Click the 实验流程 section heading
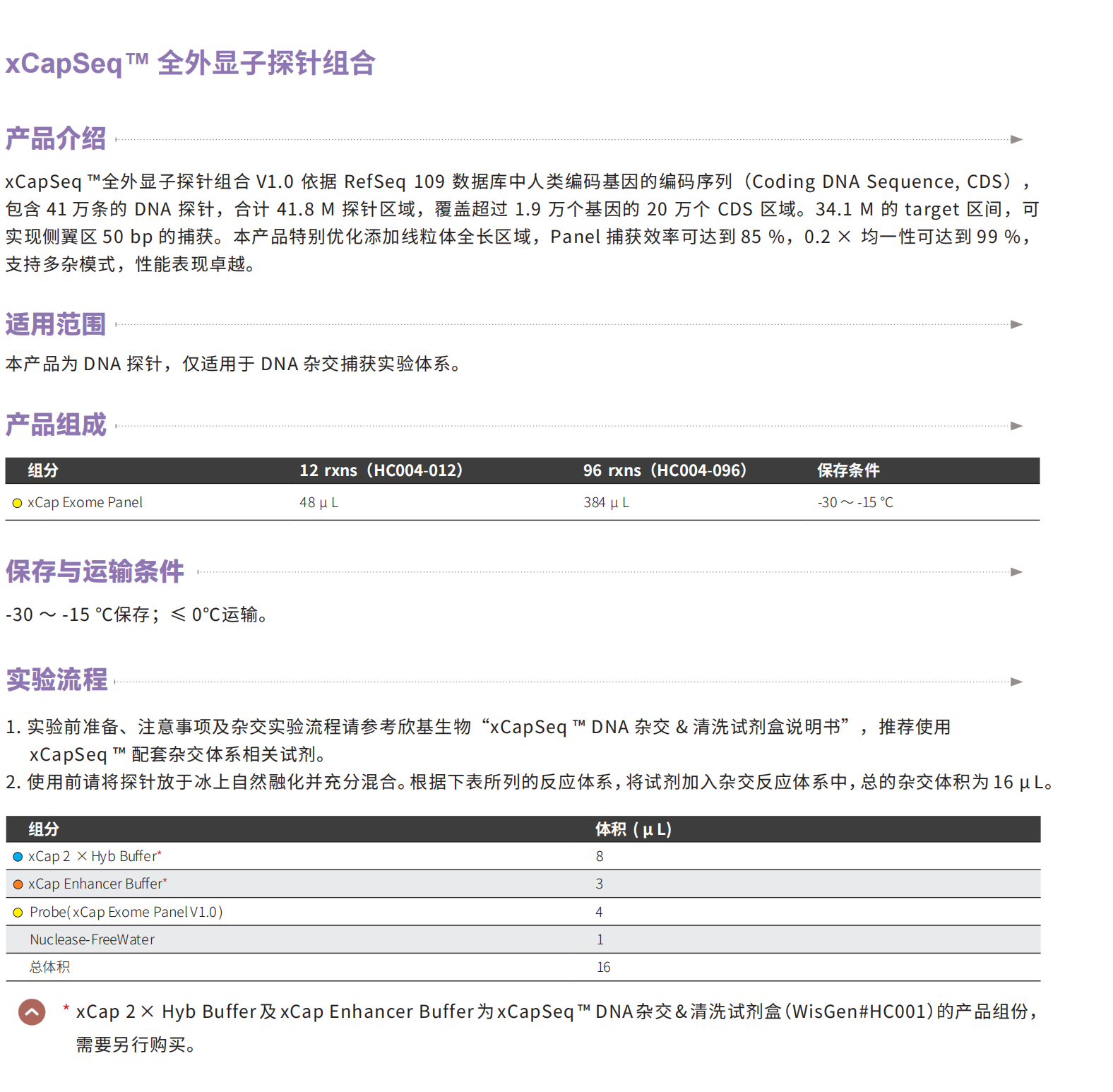1113x1092 pixels. (56, 679)
